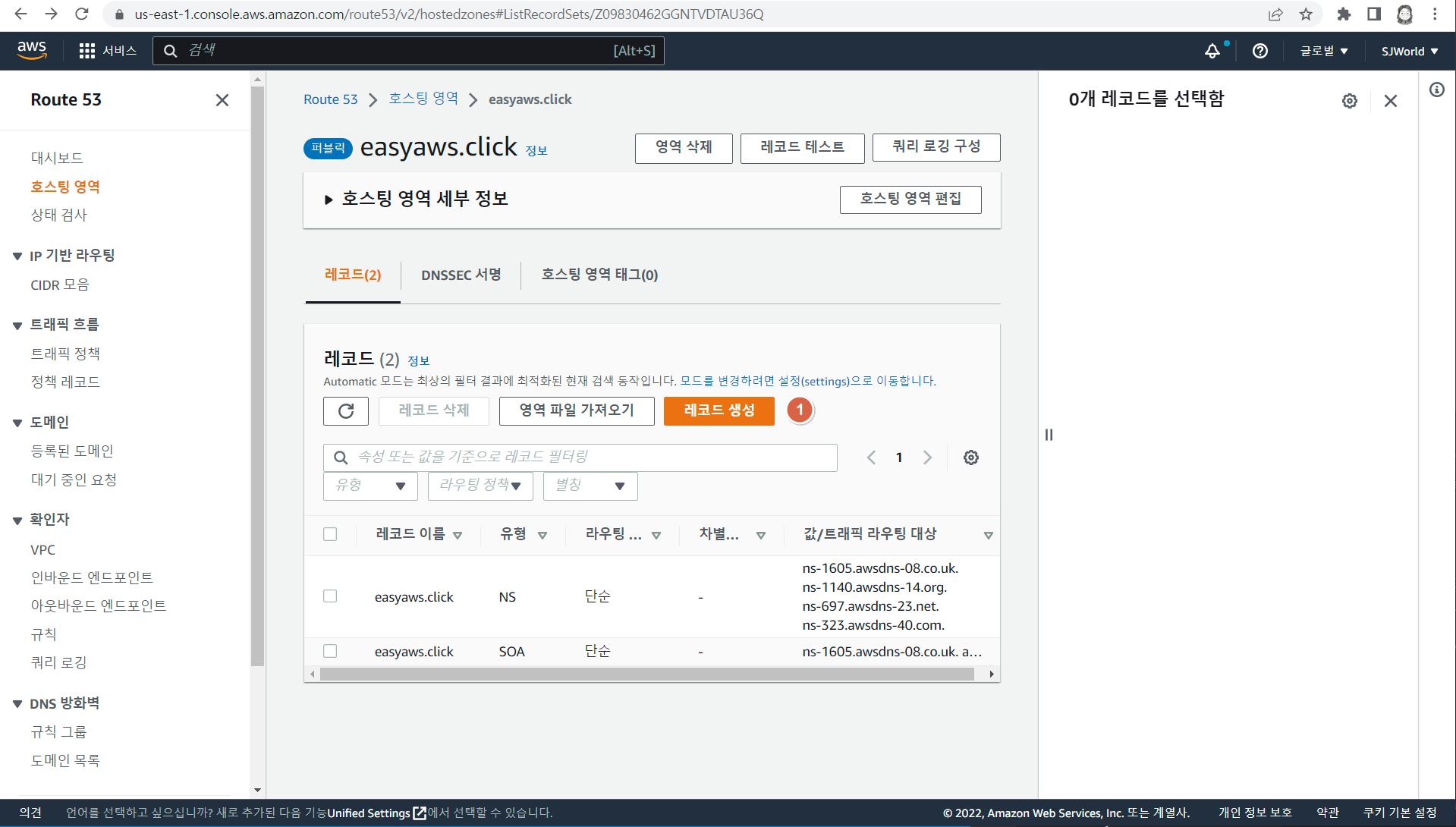Switch to the Records (2) tab
Image resolution: width=1456 pixels, height=827 pixels.
click(353, 275)
